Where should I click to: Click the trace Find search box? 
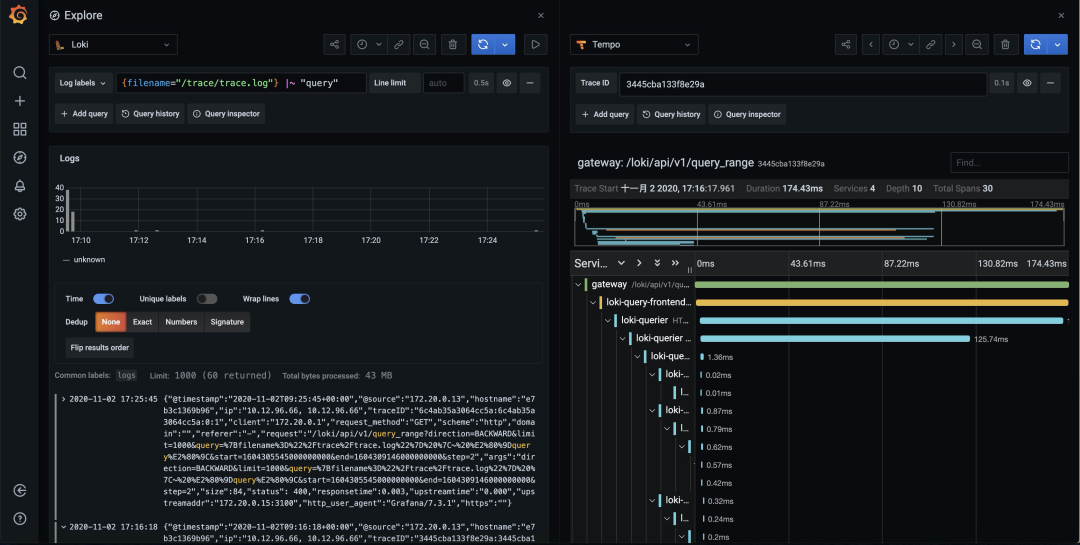coord(1009,163)
